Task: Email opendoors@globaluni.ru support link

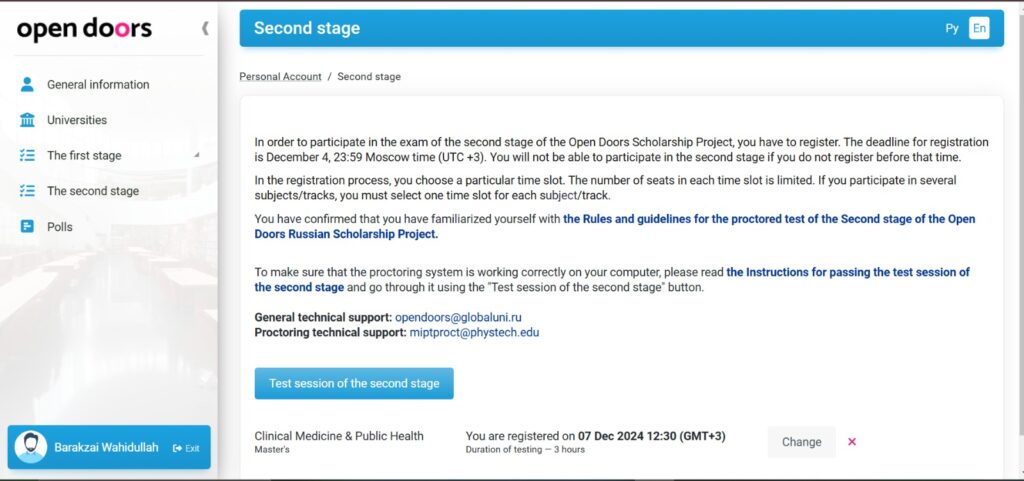Action: [x=458, y=318]
